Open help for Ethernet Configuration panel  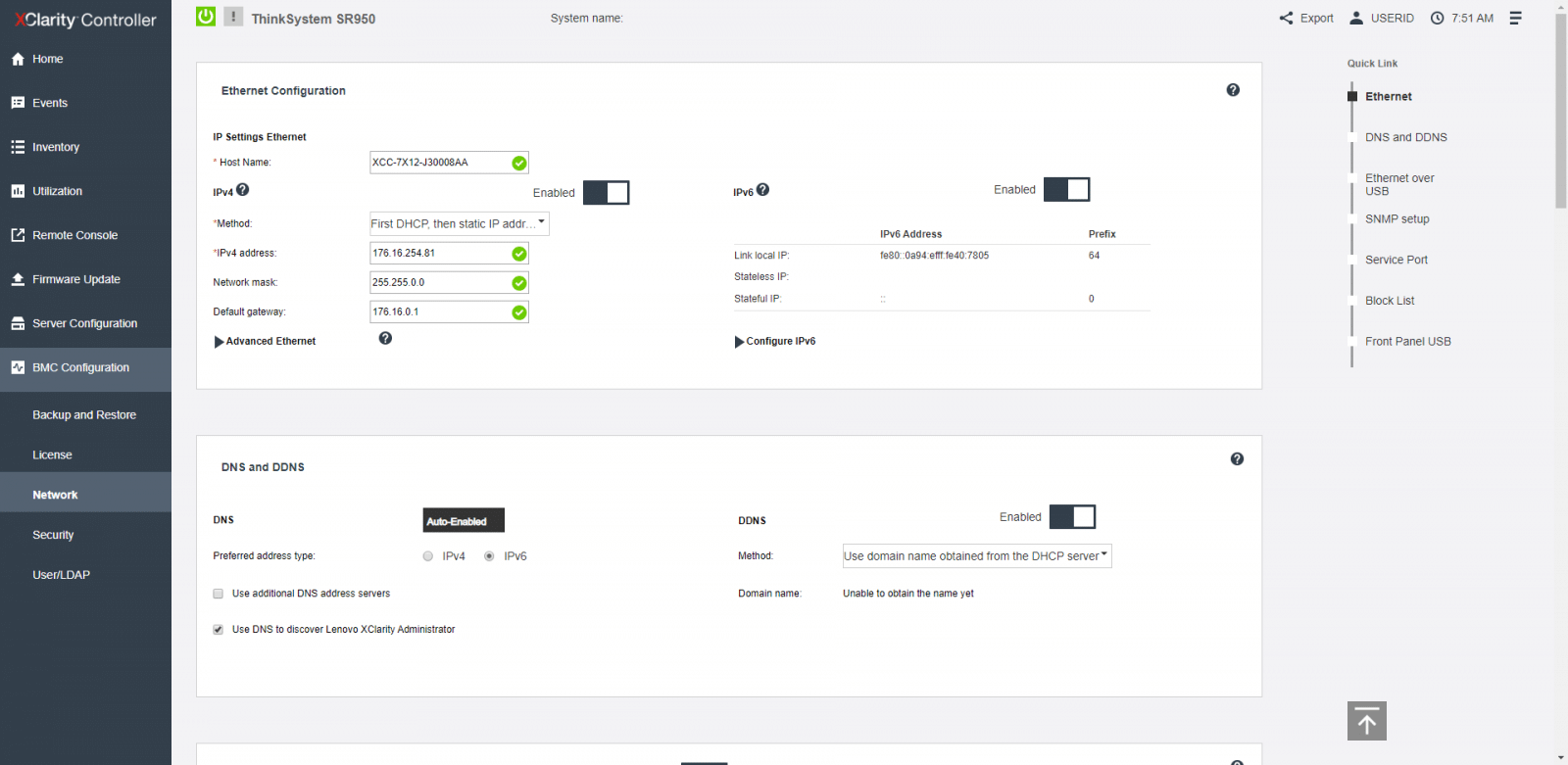click(1233, 90)
